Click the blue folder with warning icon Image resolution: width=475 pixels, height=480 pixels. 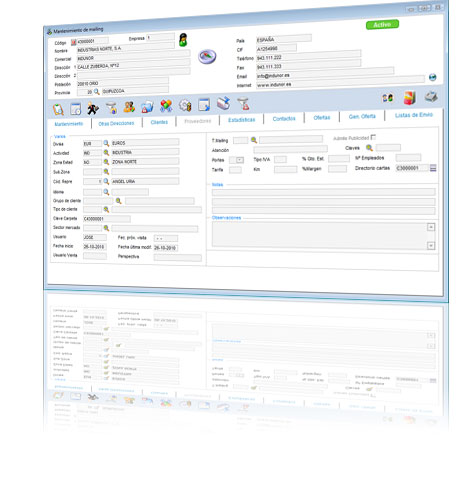(x=147, y=107)
